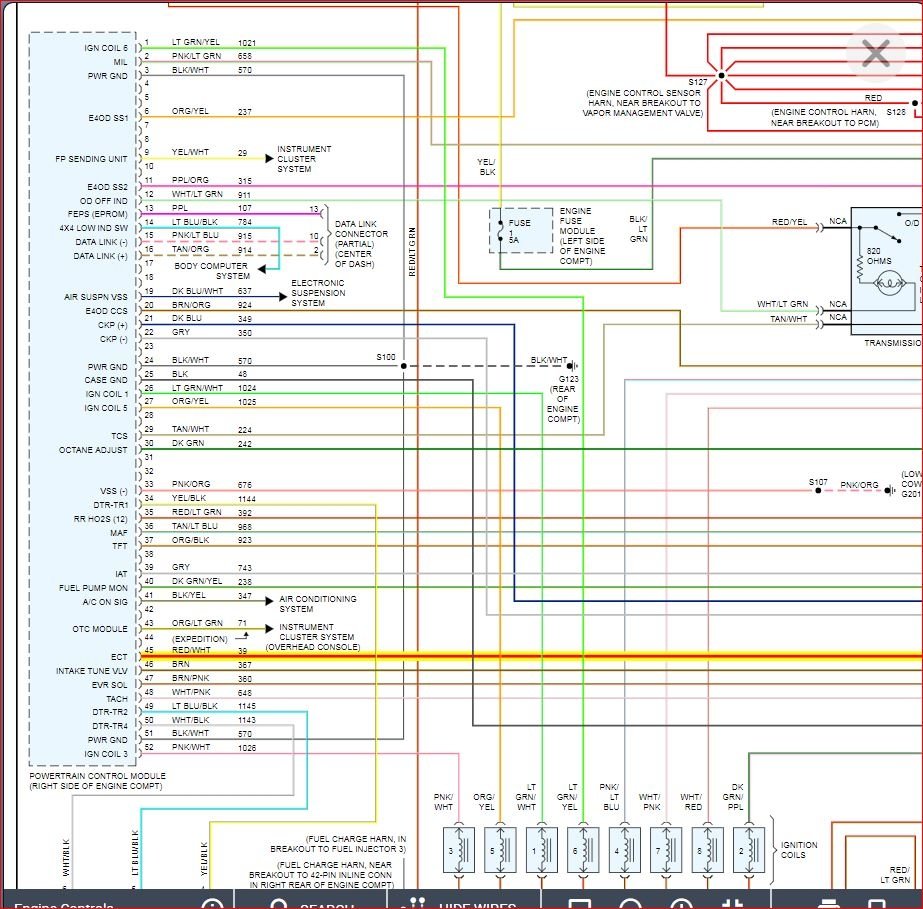Select the LT BLU/BLK 1145 wire label

click(x=214, y=706)
